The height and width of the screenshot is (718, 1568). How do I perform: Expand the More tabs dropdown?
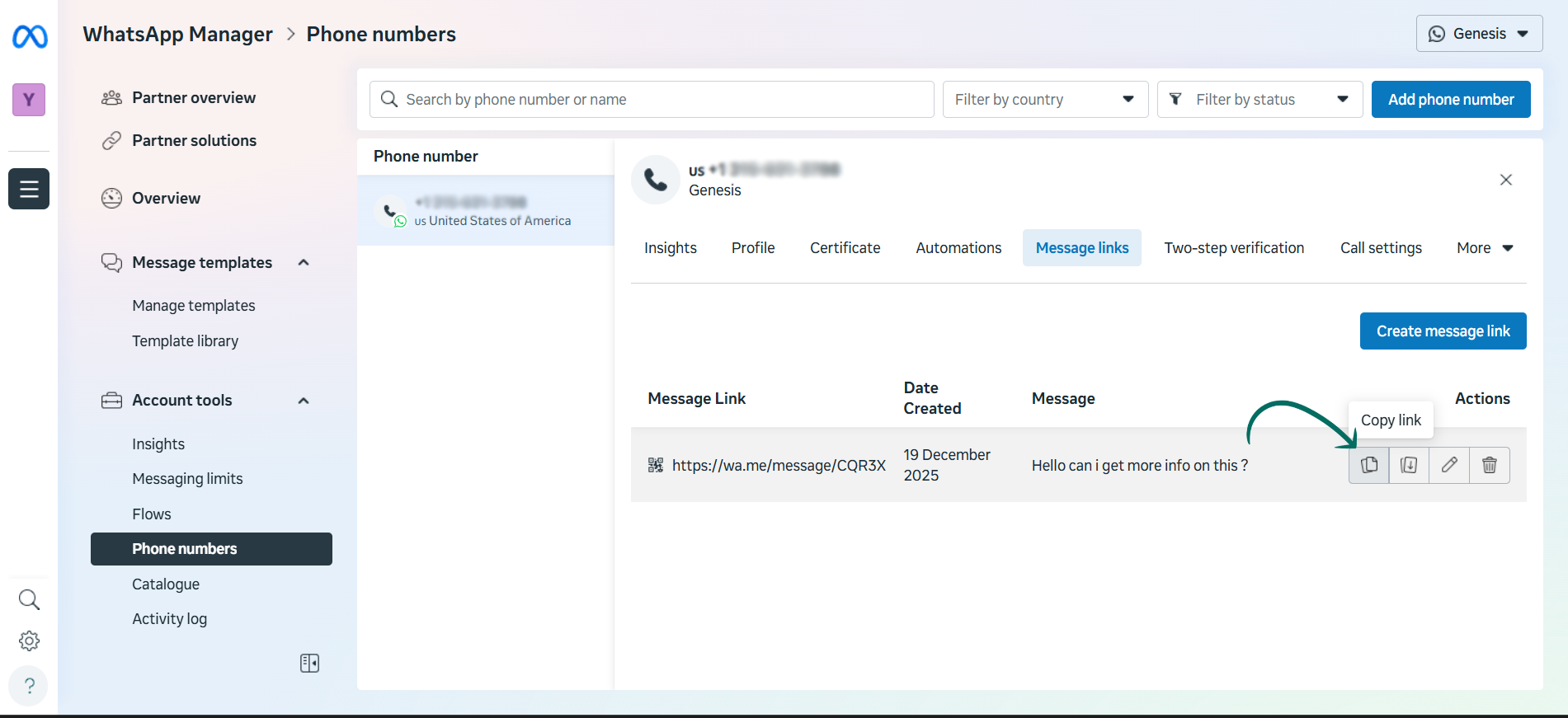click(1484, 248)
